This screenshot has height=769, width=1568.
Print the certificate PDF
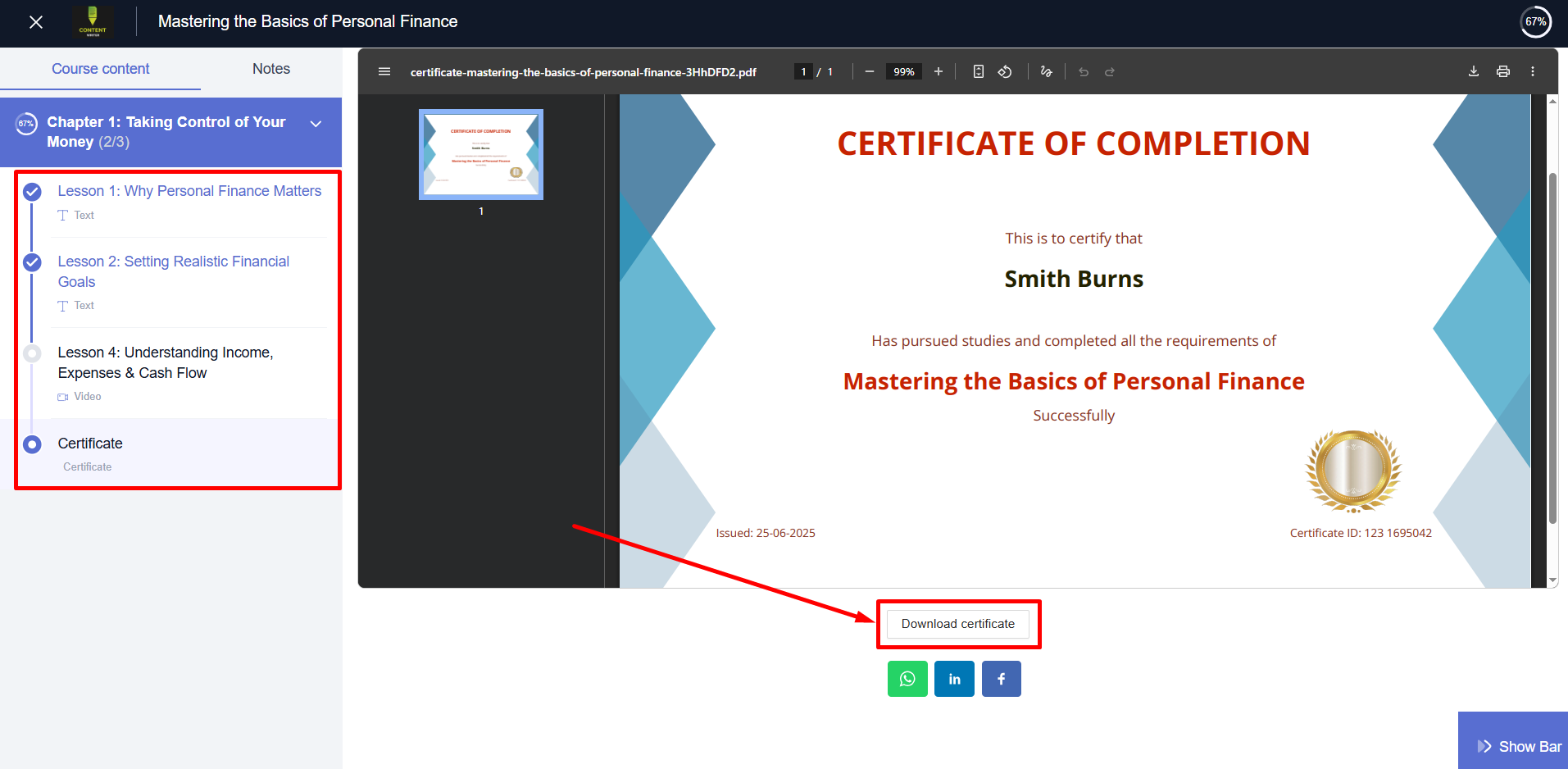[1503, 71]
